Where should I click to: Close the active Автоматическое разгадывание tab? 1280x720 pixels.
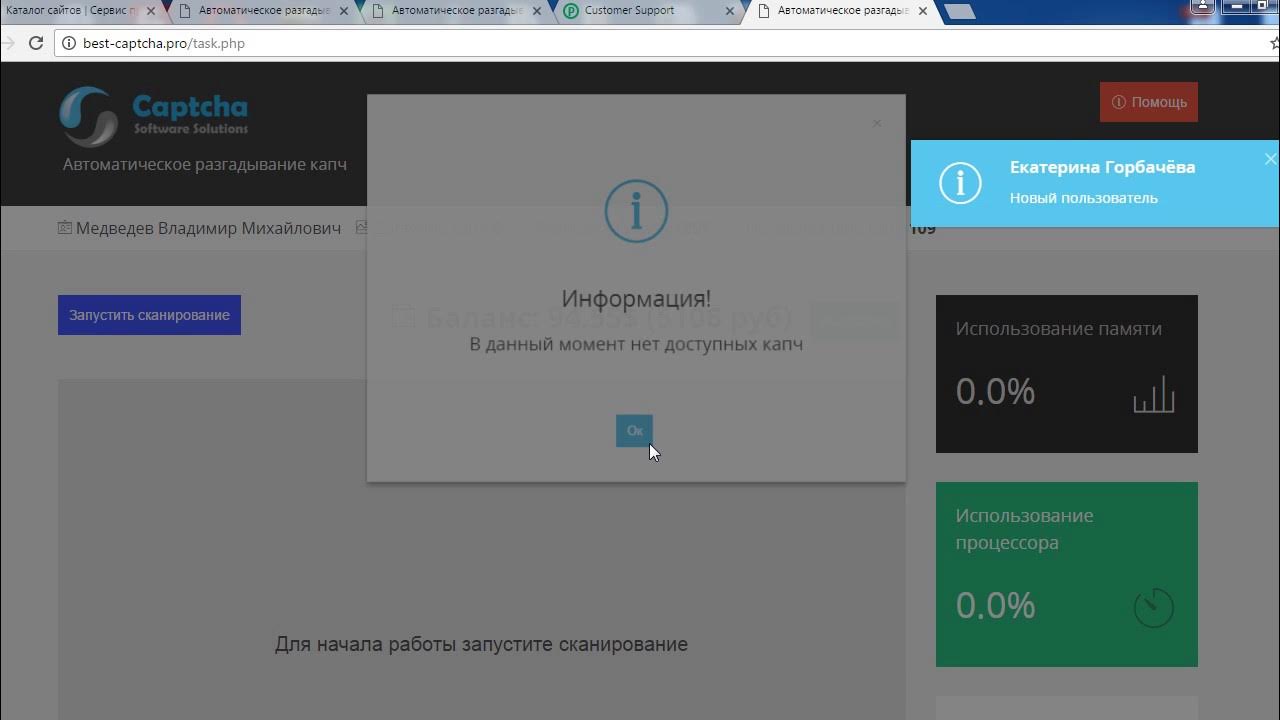pos(922,12)
